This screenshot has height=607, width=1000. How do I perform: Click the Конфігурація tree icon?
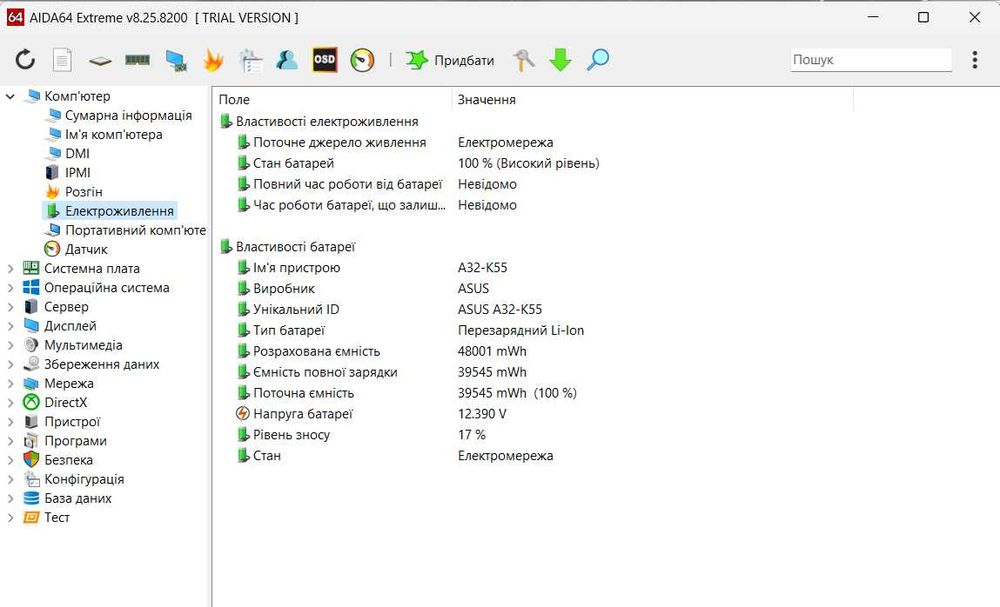[31, 479]
